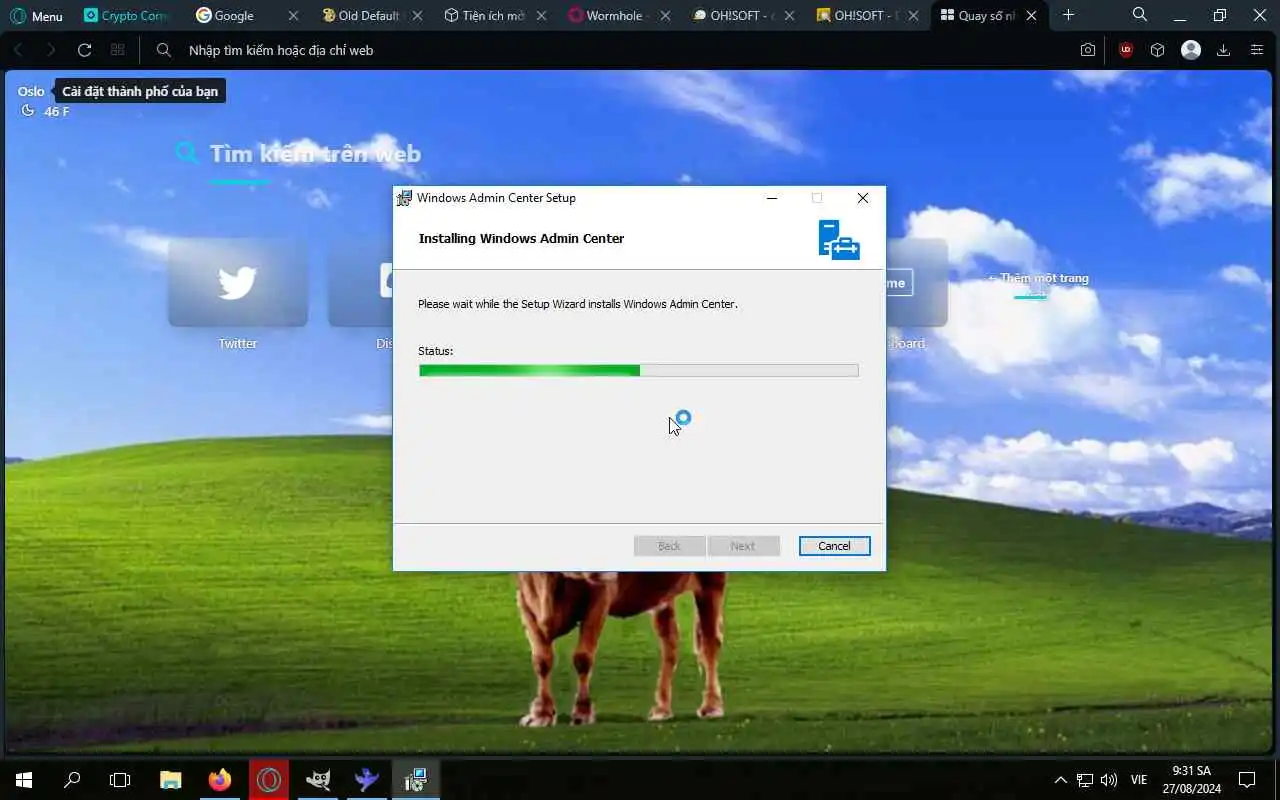The width and height of the screenshot is (1280, 800).
Task: Close the Old Default tab
Action: pos(418,16)
